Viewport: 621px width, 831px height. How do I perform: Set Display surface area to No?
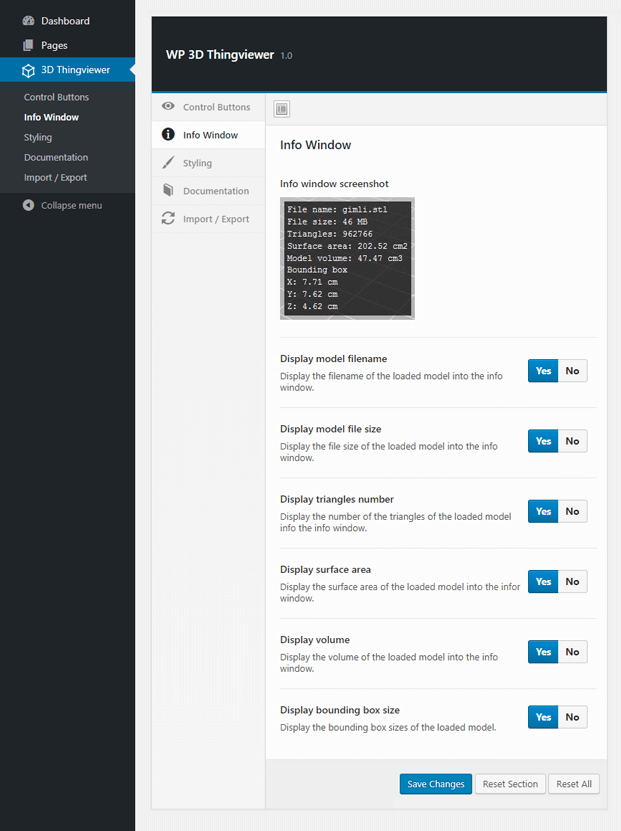coord(572,581)
